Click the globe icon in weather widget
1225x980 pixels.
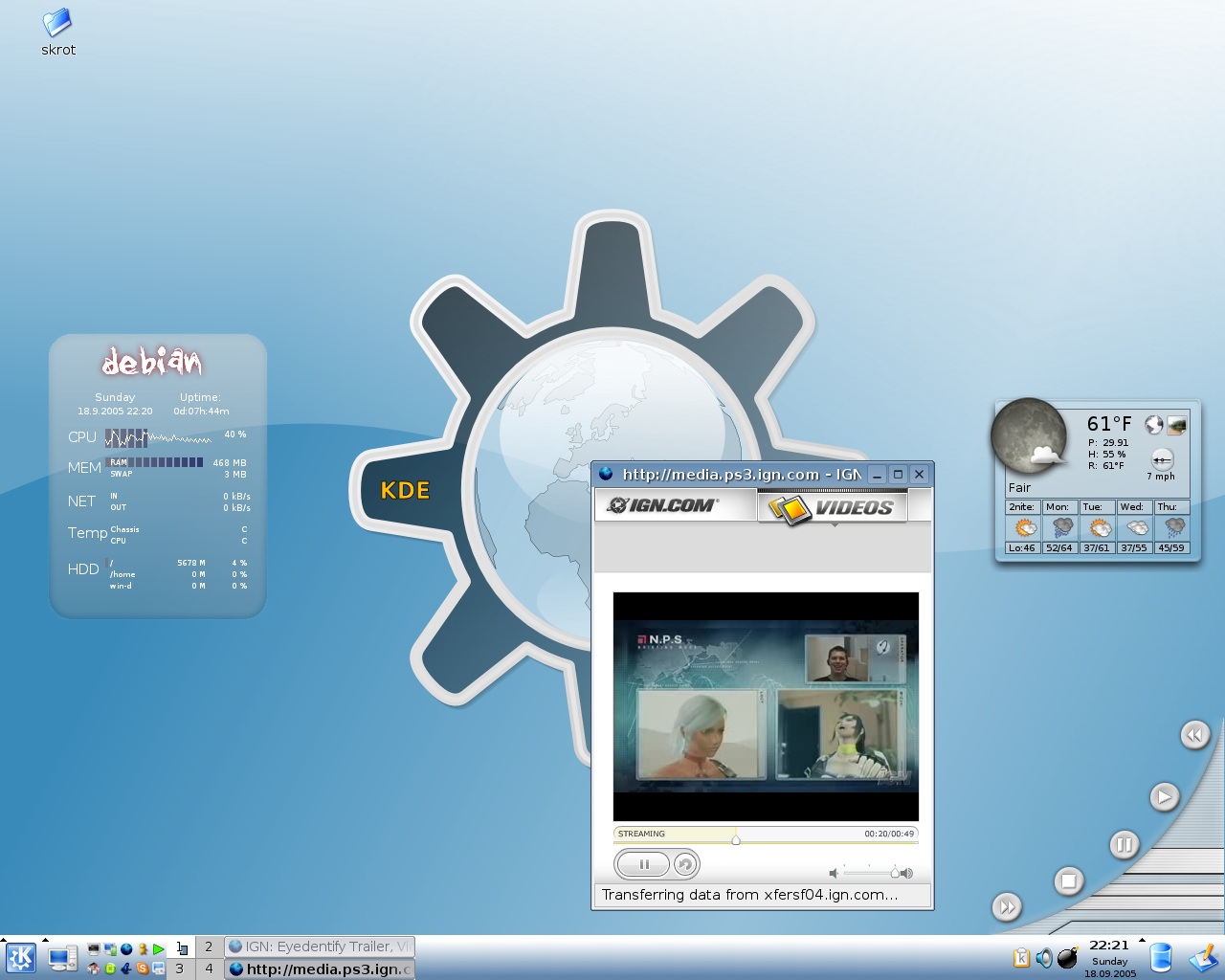(x=1154, y=424)
